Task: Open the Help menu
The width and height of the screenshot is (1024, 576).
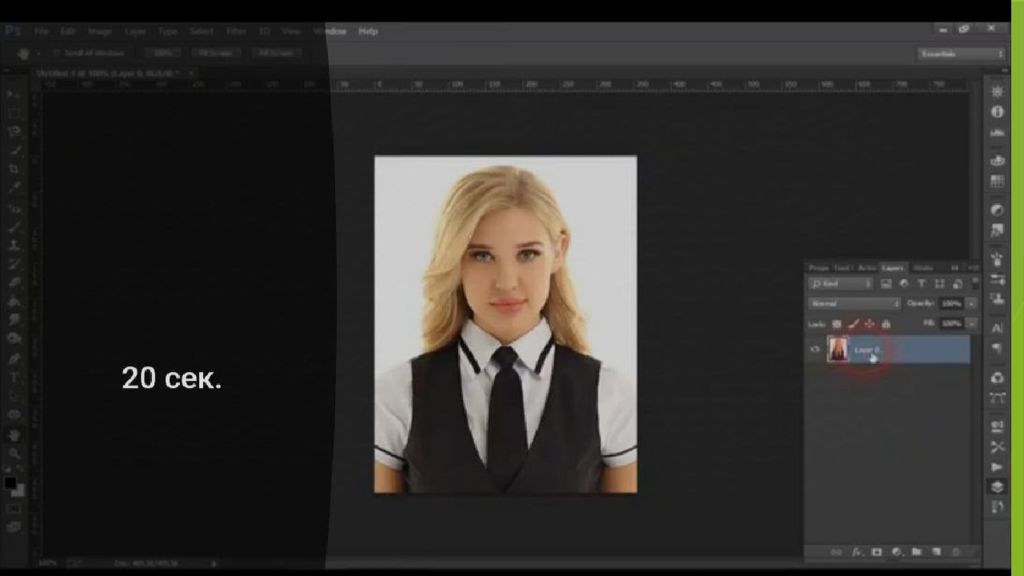Action: (368, 31)
